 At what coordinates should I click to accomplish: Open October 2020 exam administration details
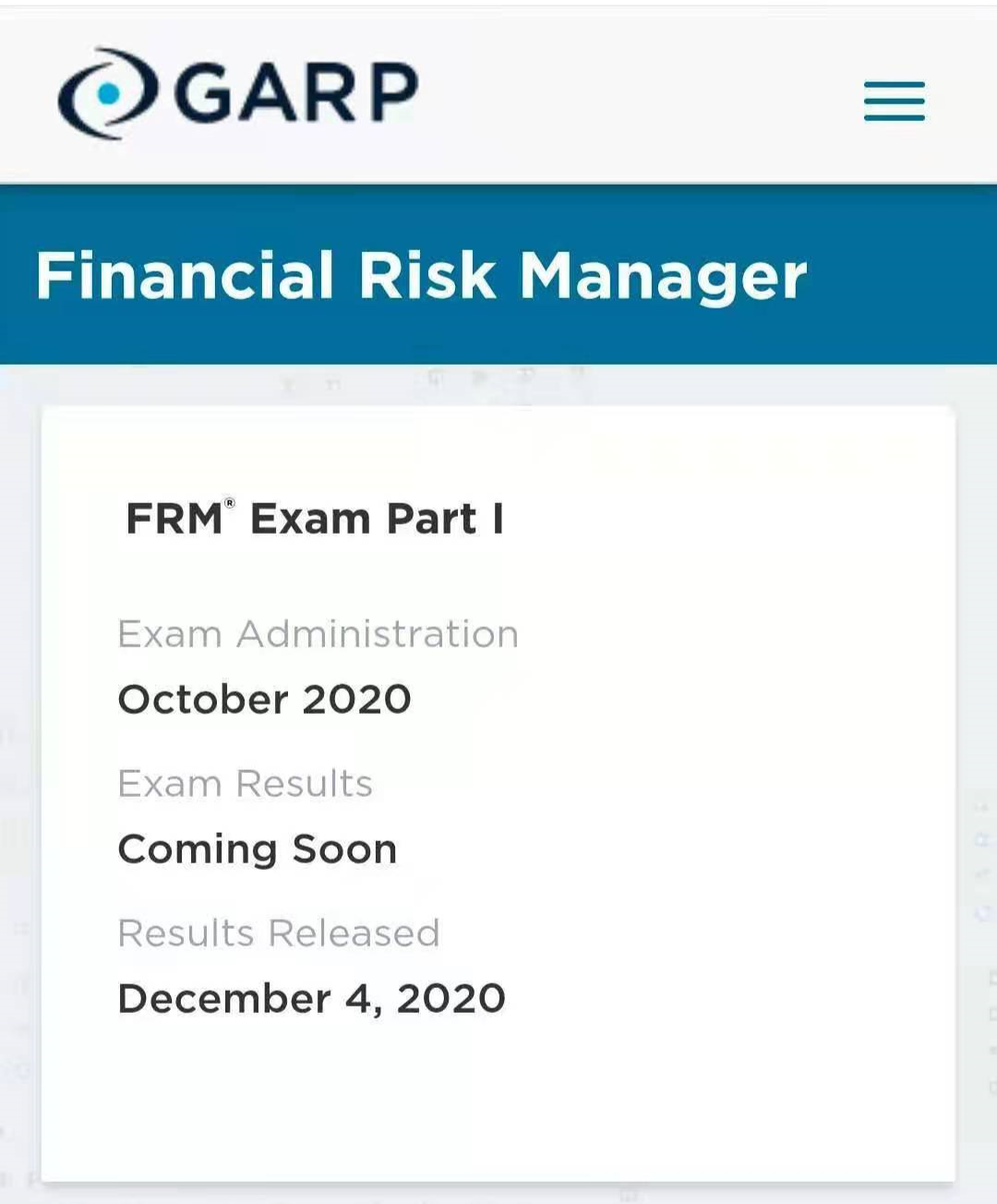point(264,699)
